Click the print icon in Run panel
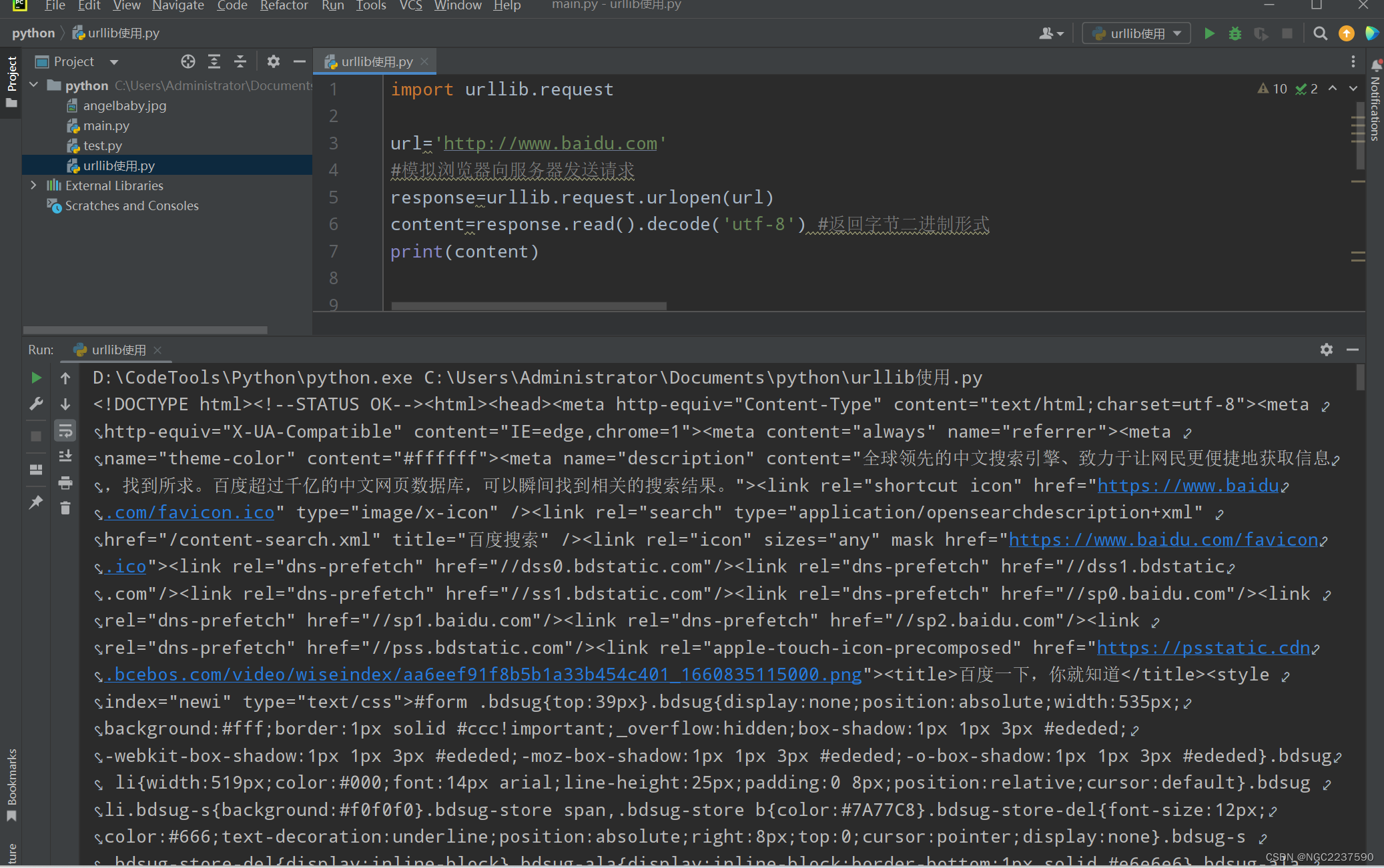This screenshot has width=1384, height=868. (65, 482)
